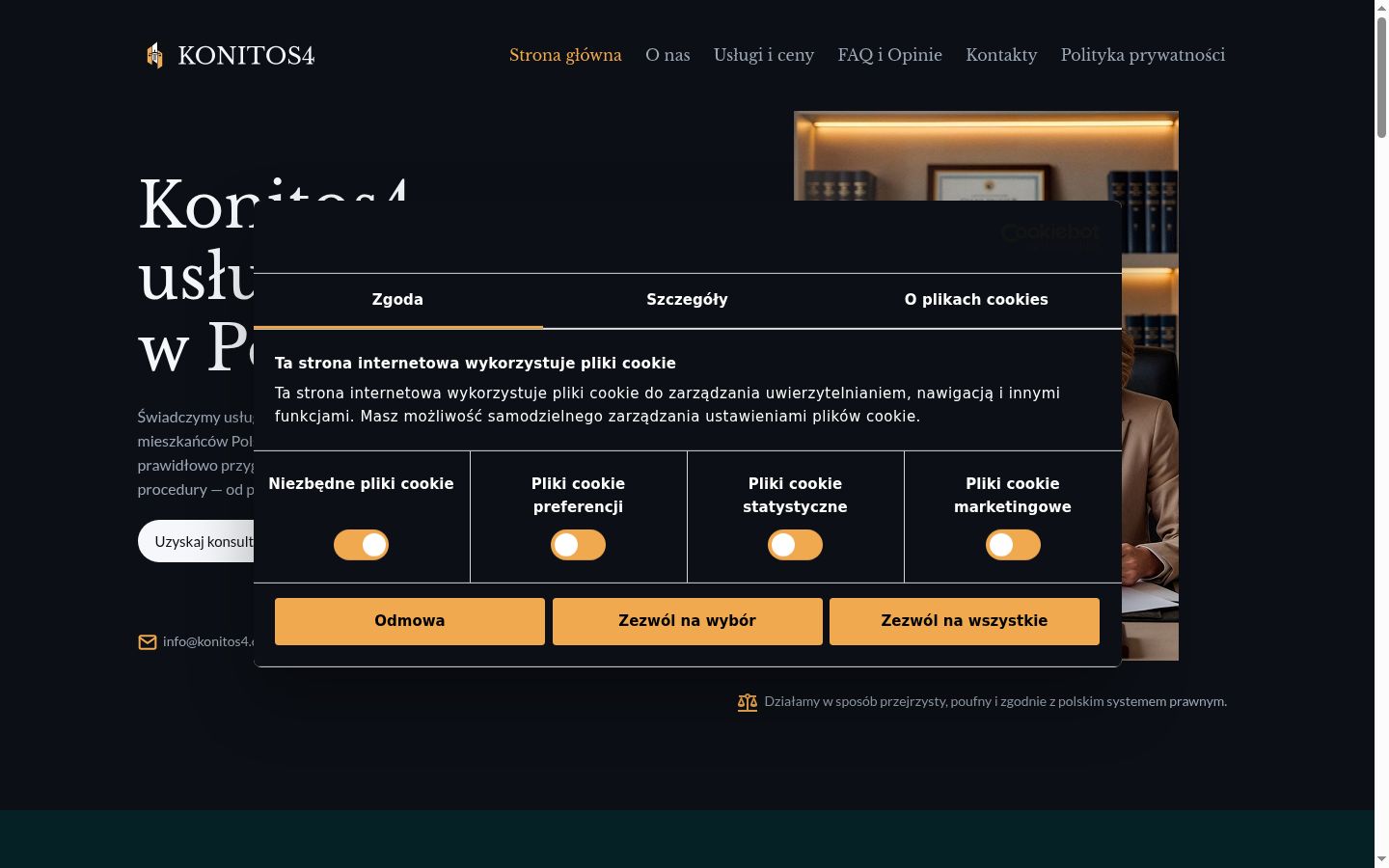The width and height of the screenshot is (1389, 868).
Task: Toggle the Niezbędne pliki cookie switch
Action: (x=361, y=545)
